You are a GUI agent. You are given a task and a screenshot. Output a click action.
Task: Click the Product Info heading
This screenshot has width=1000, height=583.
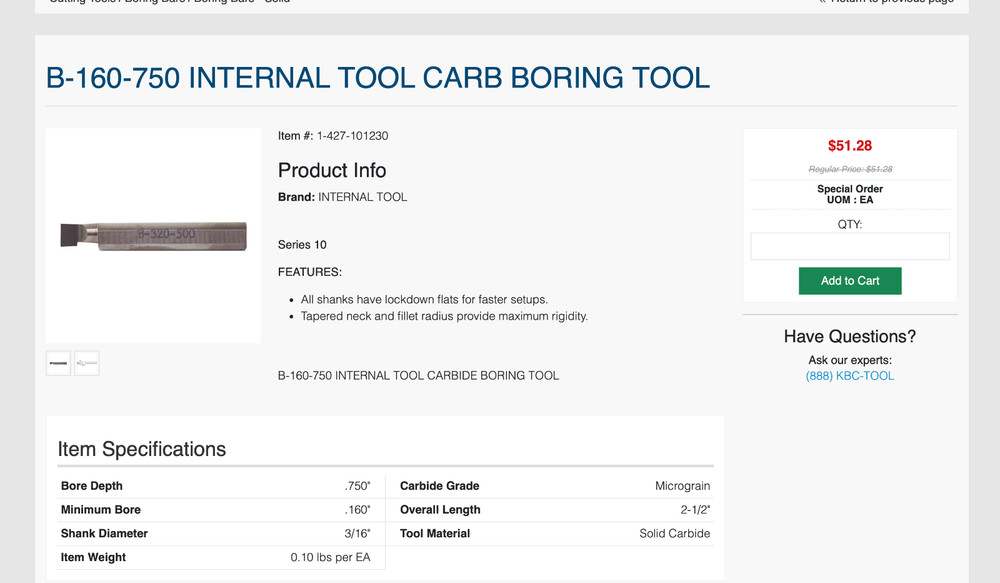[332, 170]
